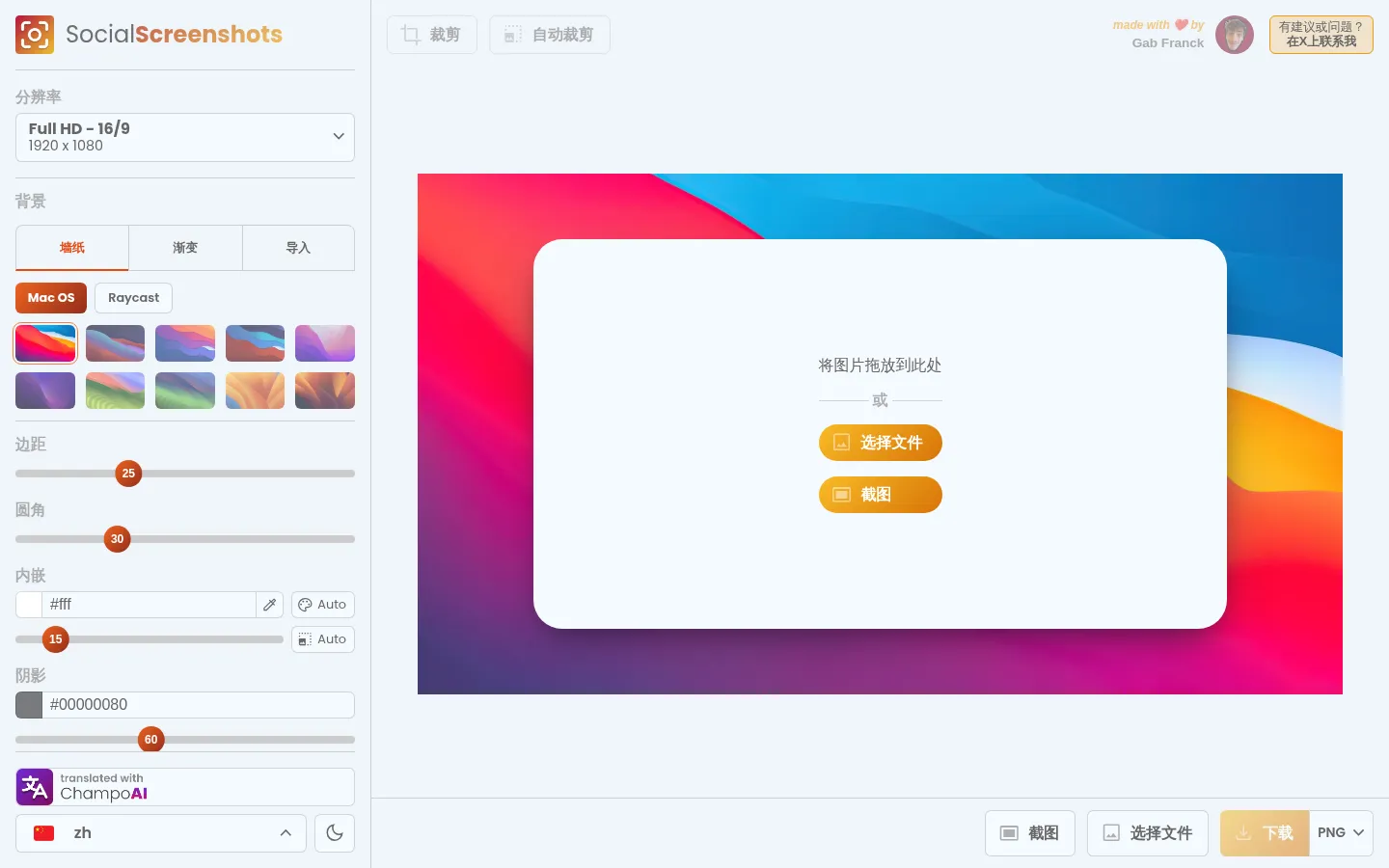Click the orange 选择文件 button in drop area

[881, 443]
